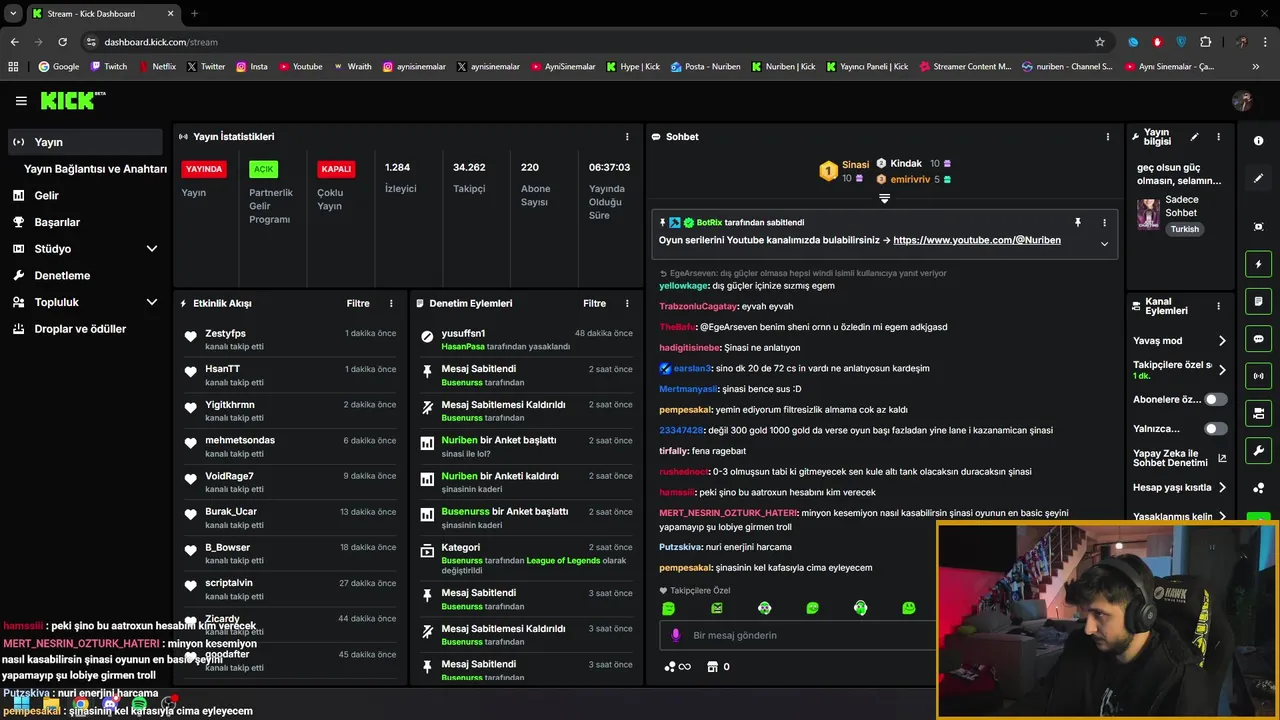
Task: Click the pin icon on pinned message
Action: point(1078,223)
